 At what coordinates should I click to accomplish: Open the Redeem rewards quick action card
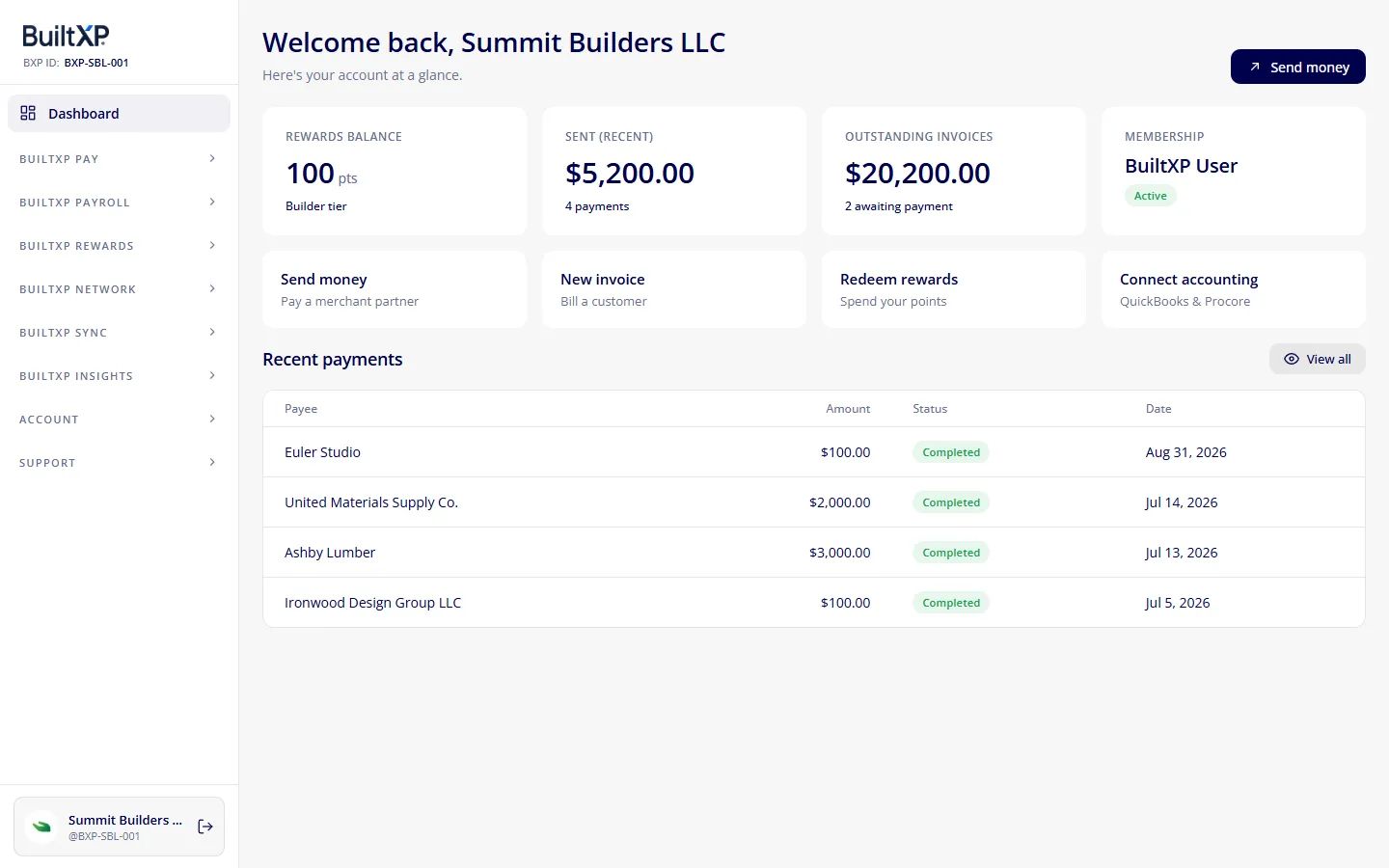(x=954, y=289)
